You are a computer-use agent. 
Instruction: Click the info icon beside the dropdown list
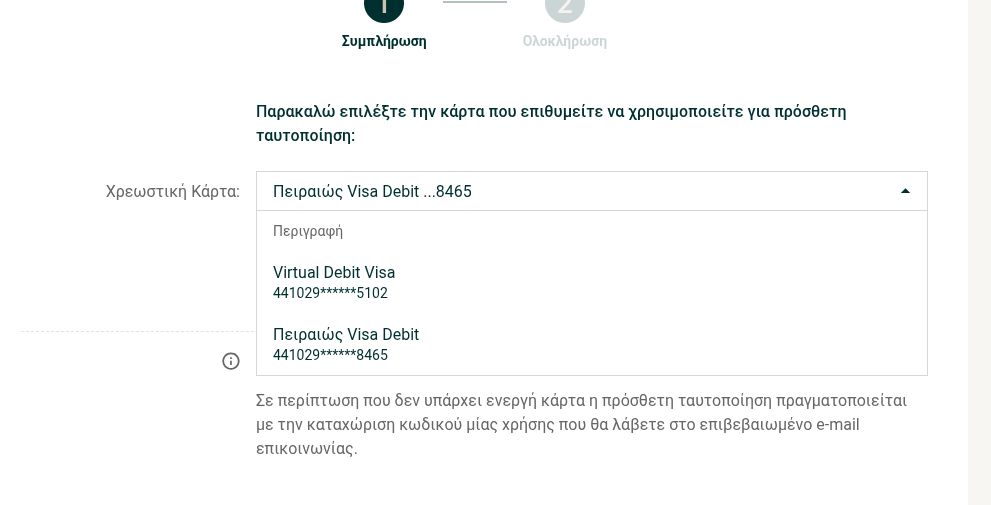231,361
